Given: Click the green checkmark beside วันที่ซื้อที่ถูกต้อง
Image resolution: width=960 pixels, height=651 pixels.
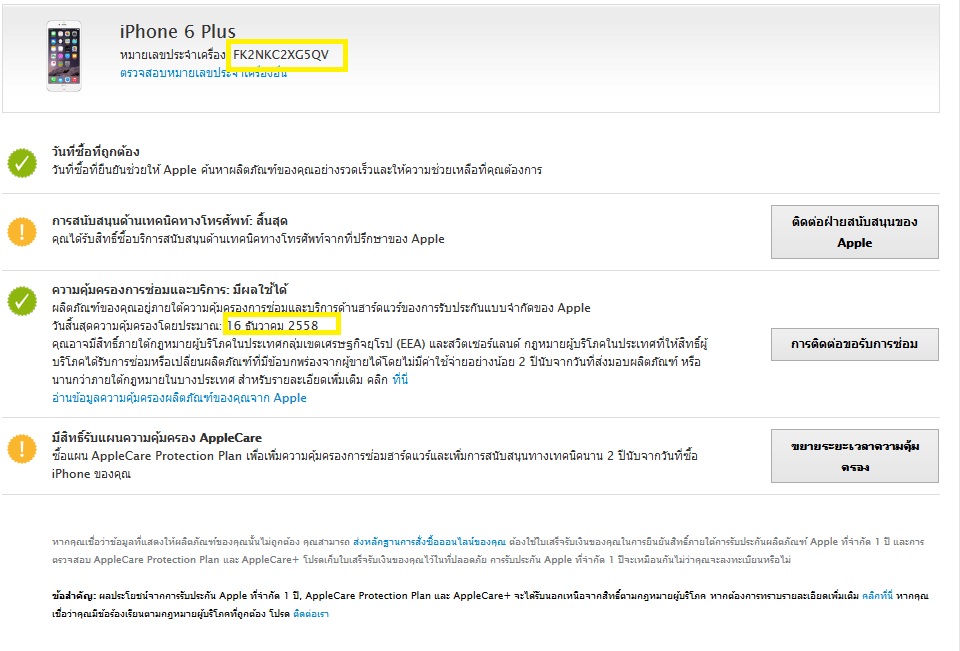Looking at the screenshot, I should (x=22, y=163).
